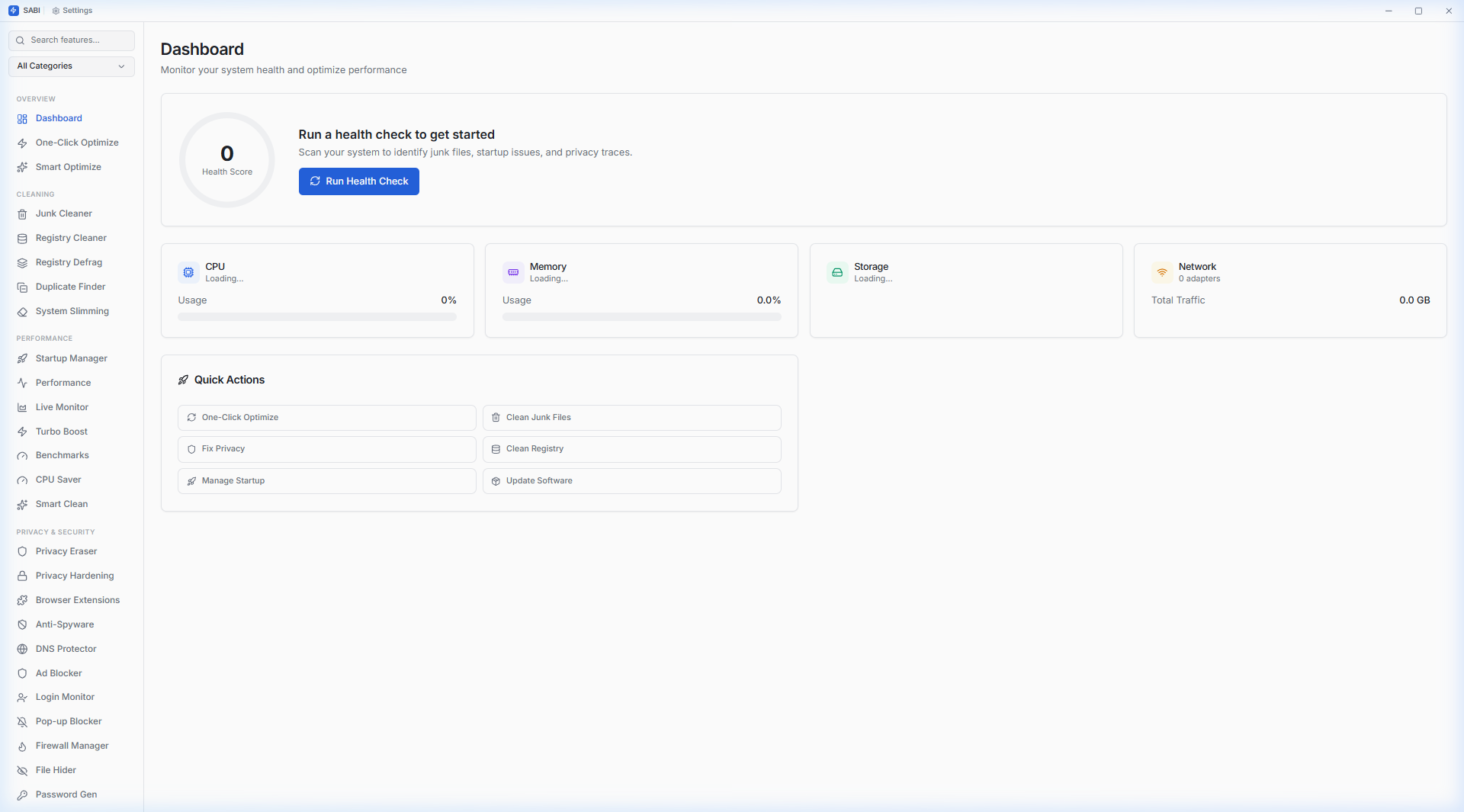The image size is (1464, 812).
Task: Click the Duplicate Finder copy icon
Action: click(x=22, y=287)
